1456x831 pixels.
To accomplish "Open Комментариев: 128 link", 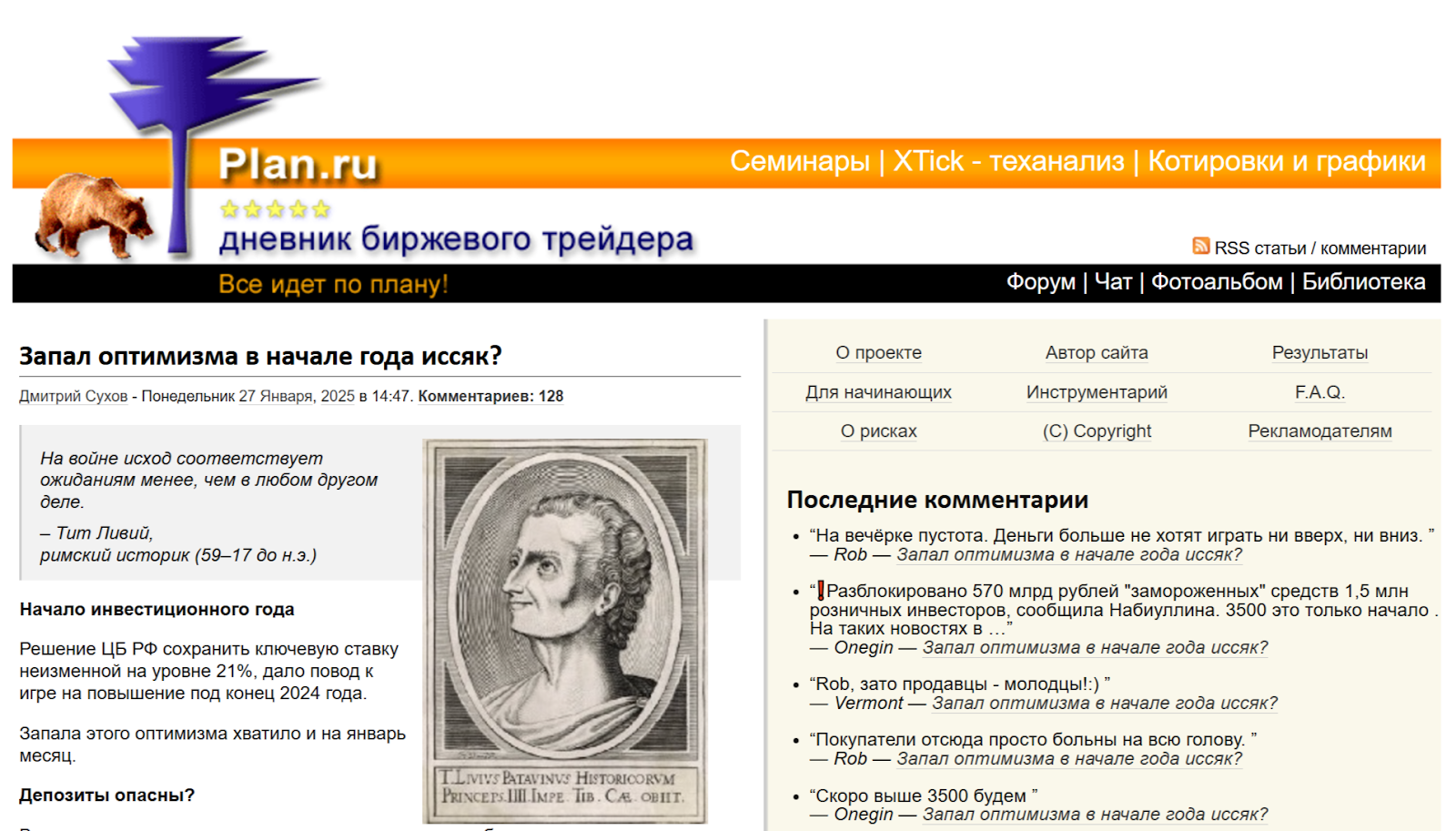I will pos(490,396).
